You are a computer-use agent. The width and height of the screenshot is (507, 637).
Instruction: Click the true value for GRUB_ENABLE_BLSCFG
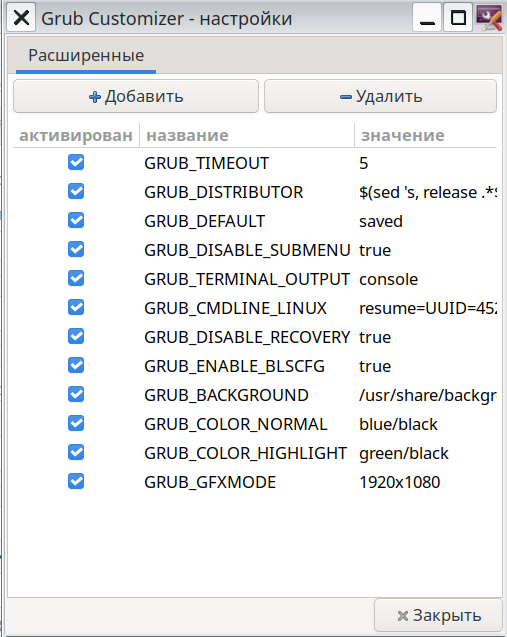375,366
